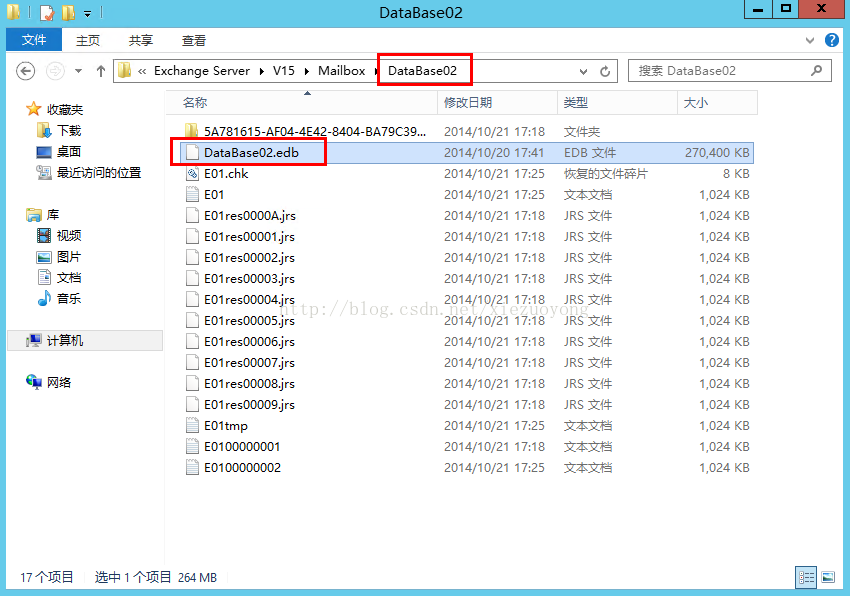Open hidden path segments double chevron
Screen dimensions: 850x596
pyautogui.click(x=142, y=71)
